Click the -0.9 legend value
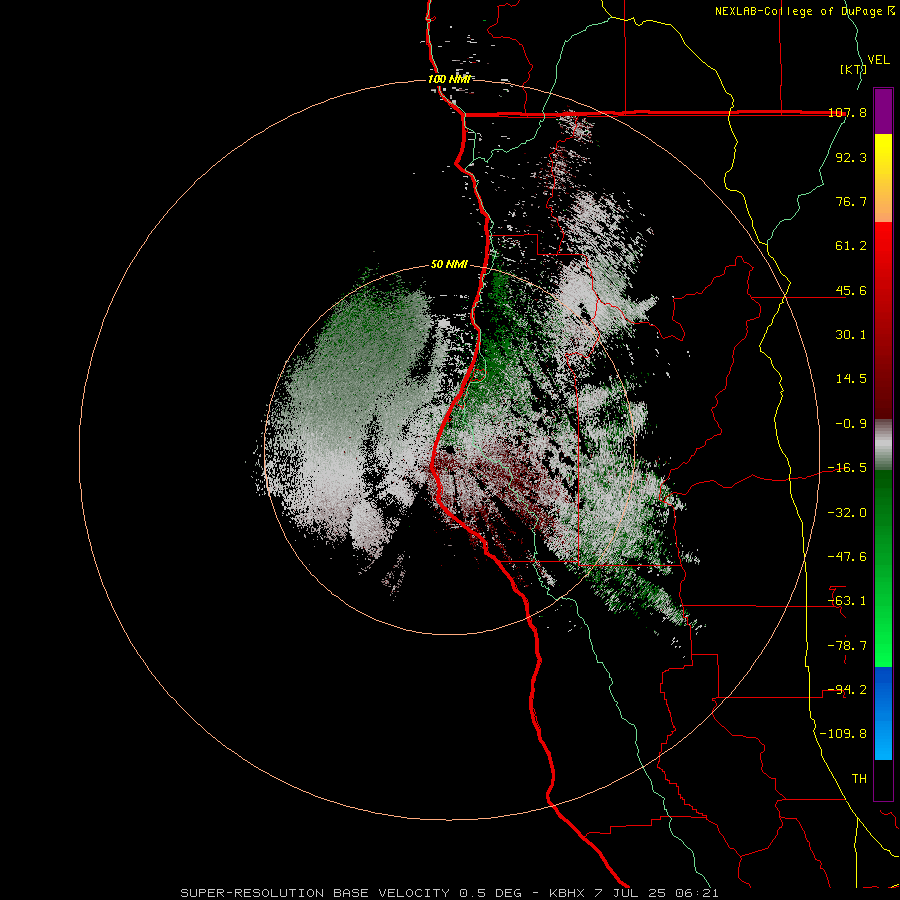Screen dimensions: 900x900 pyautogui.click(x=851, y=424)
